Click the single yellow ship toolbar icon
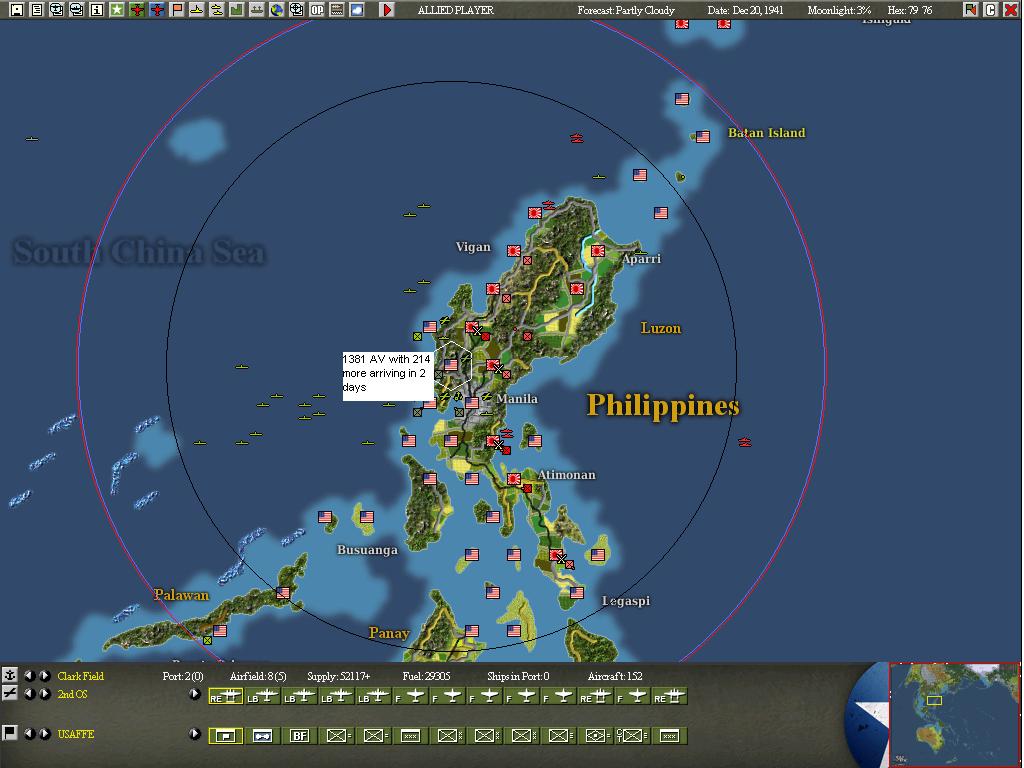This screenshot has height=768, width=1024. pyautogui.click(x=197, y=10)
